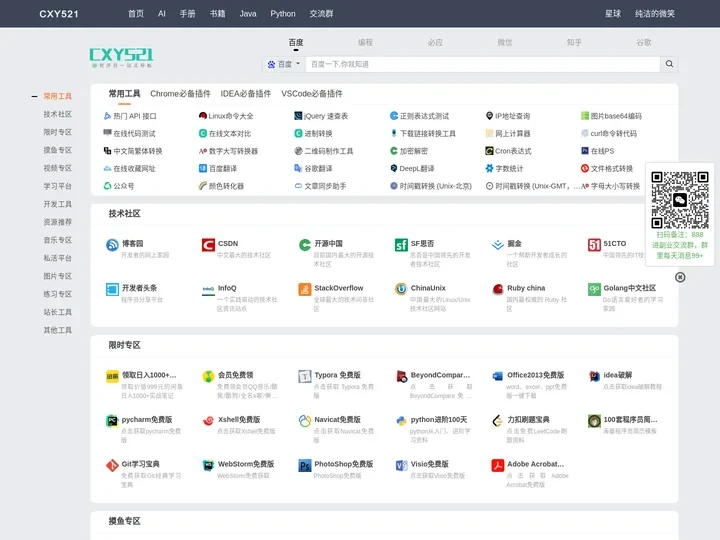Jump to 站长工具 in sidebar
Viewport: 720px width, 540px height.
[58, 312]
